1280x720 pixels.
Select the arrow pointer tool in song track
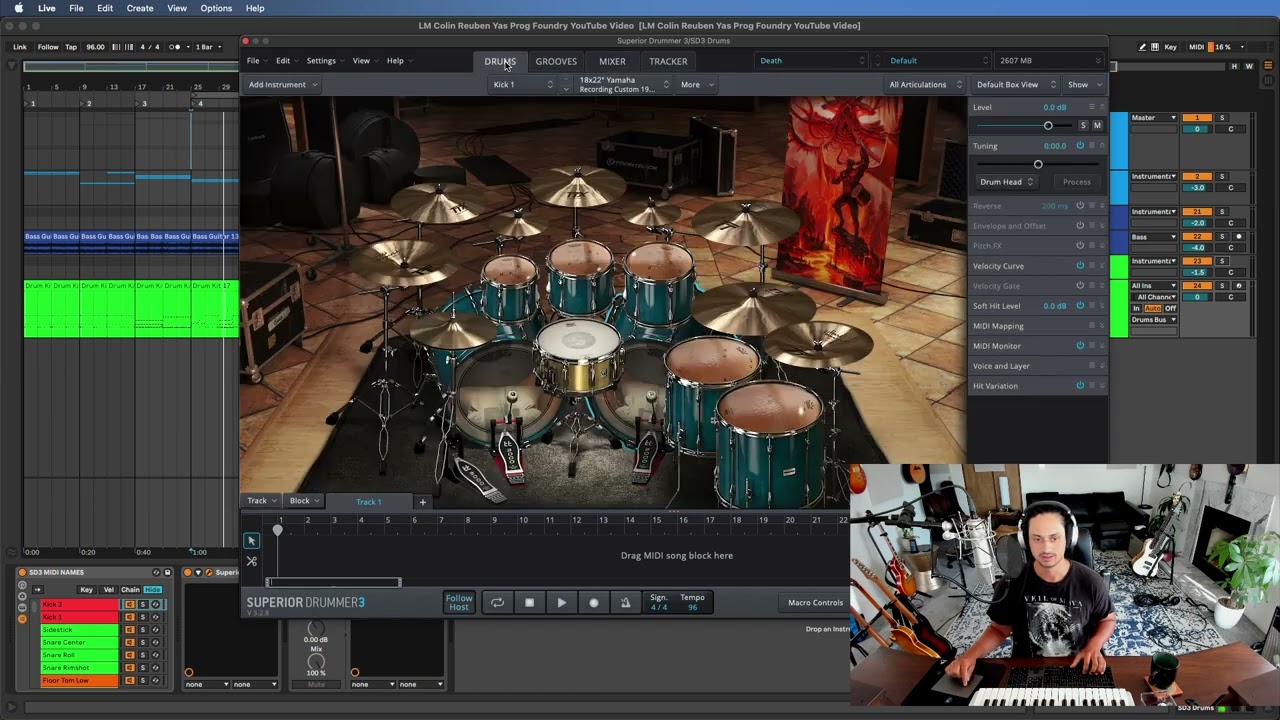(x=251, y=541)
